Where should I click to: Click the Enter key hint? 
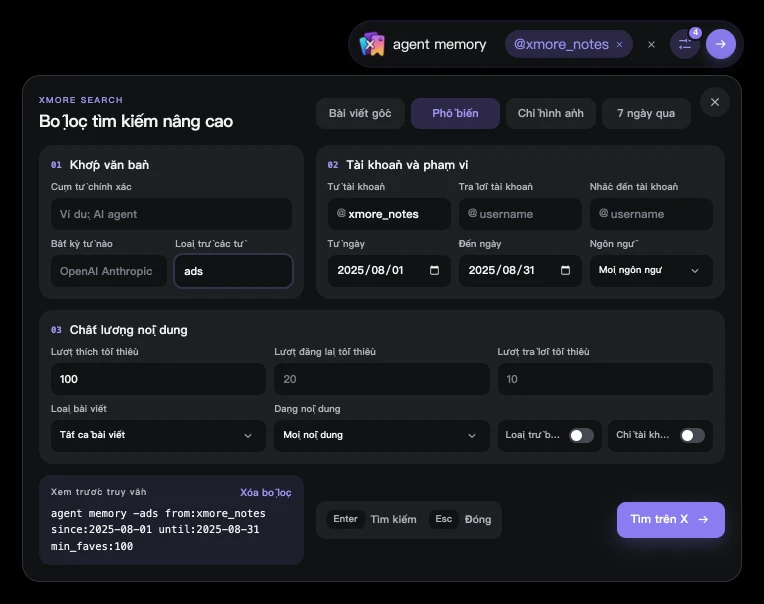coord(345,519)
